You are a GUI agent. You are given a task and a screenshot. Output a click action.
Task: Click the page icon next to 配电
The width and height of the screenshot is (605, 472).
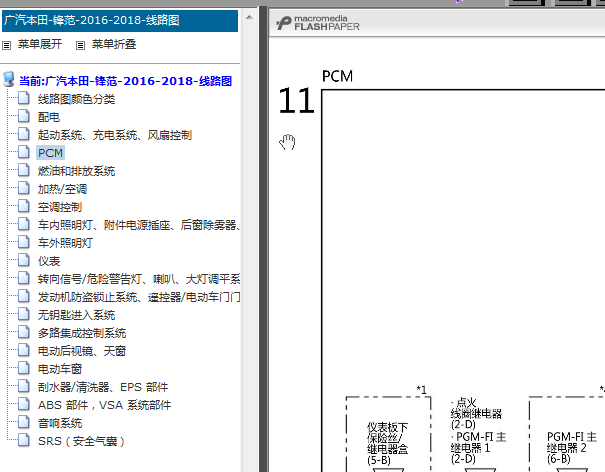[x=24, y=116]
